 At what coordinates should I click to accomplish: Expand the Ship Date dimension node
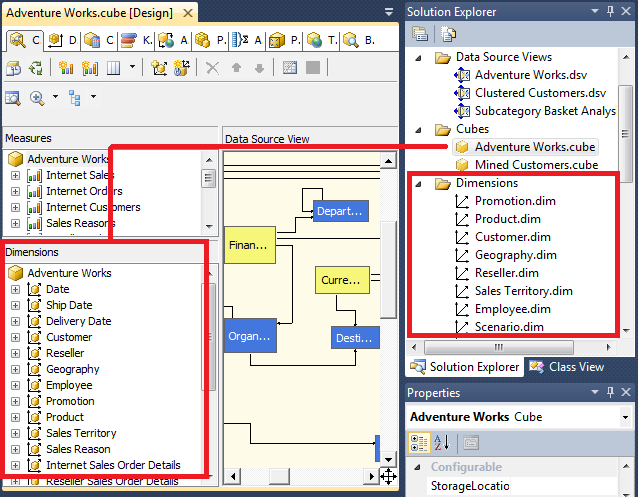[x=15, y=305]
